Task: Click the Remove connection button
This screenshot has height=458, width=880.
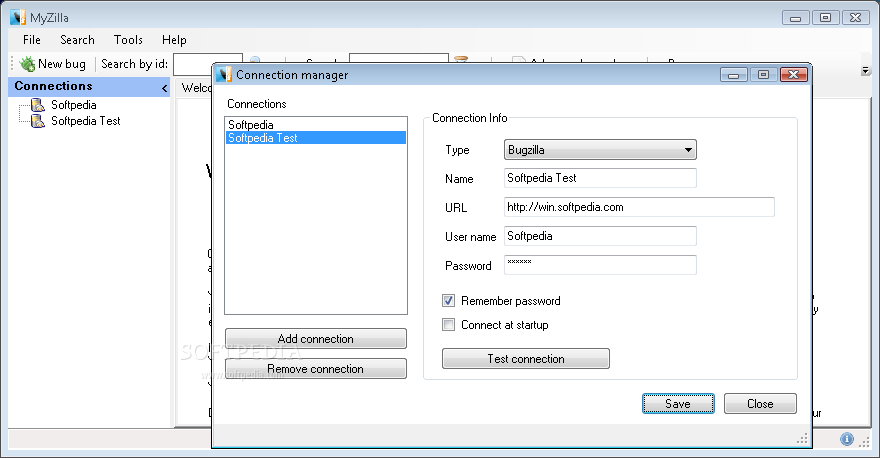Action: [x=315, y=369]
